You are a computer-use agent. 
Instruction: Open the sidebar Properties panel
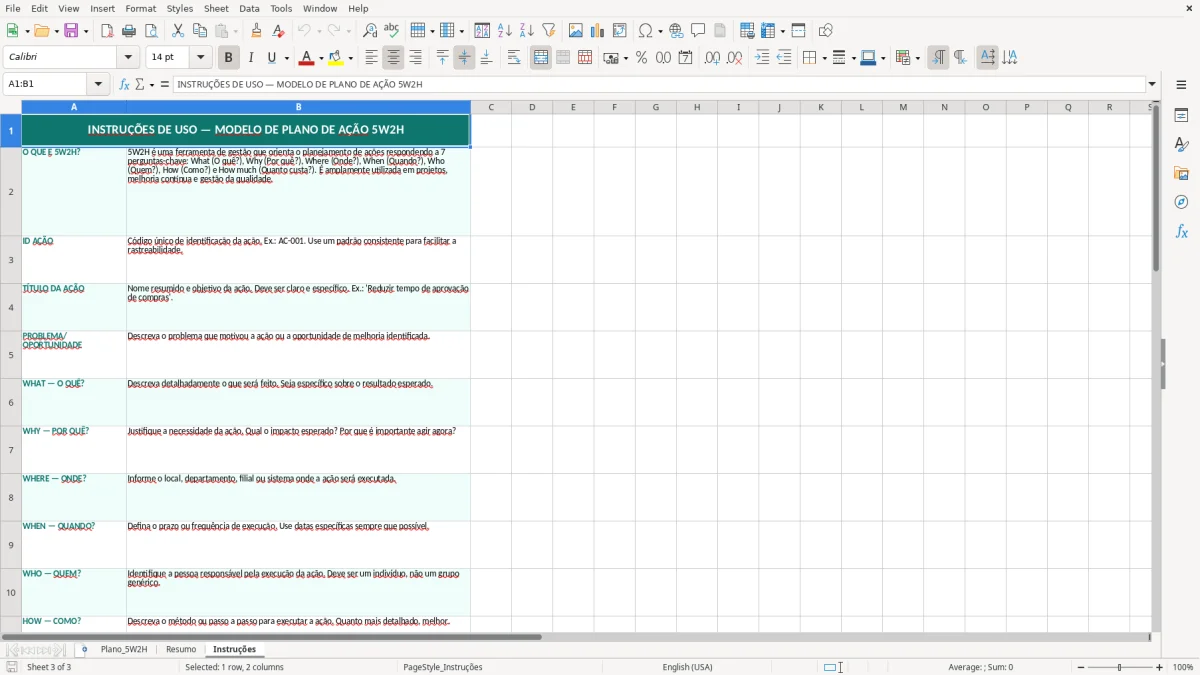pyautogui.click(x=1181, y=116)
